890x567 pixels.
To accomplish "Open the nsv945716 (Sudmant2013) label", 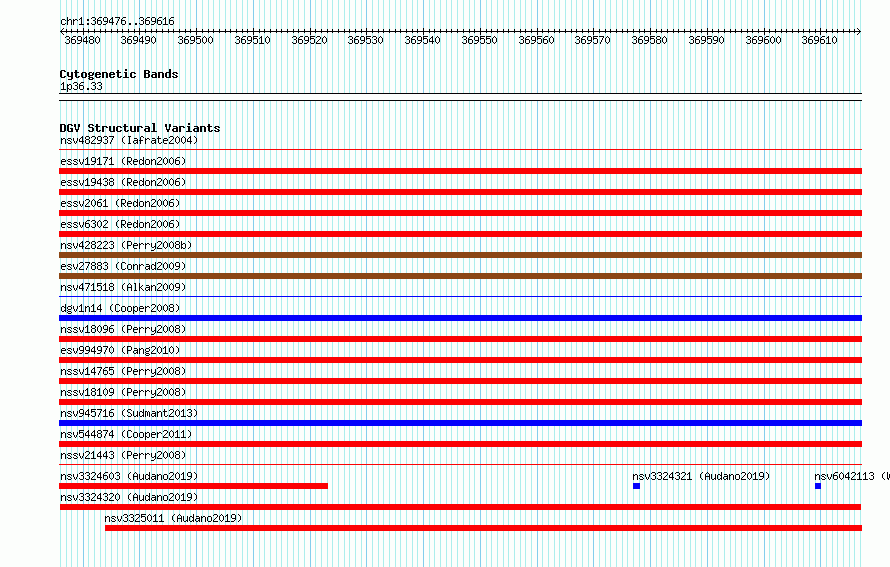I will coord(129,413).
